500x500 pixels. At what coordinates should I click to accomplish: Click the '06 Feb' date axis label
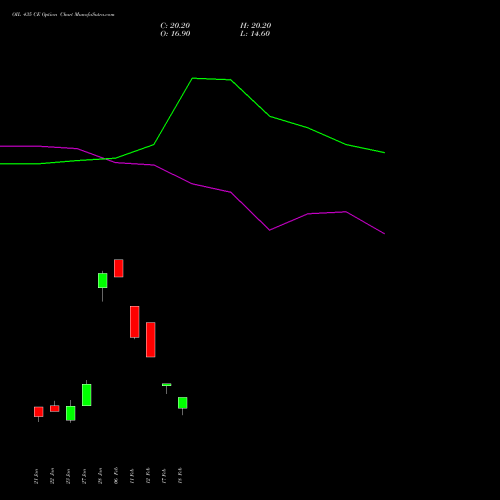tap(116, 476)
